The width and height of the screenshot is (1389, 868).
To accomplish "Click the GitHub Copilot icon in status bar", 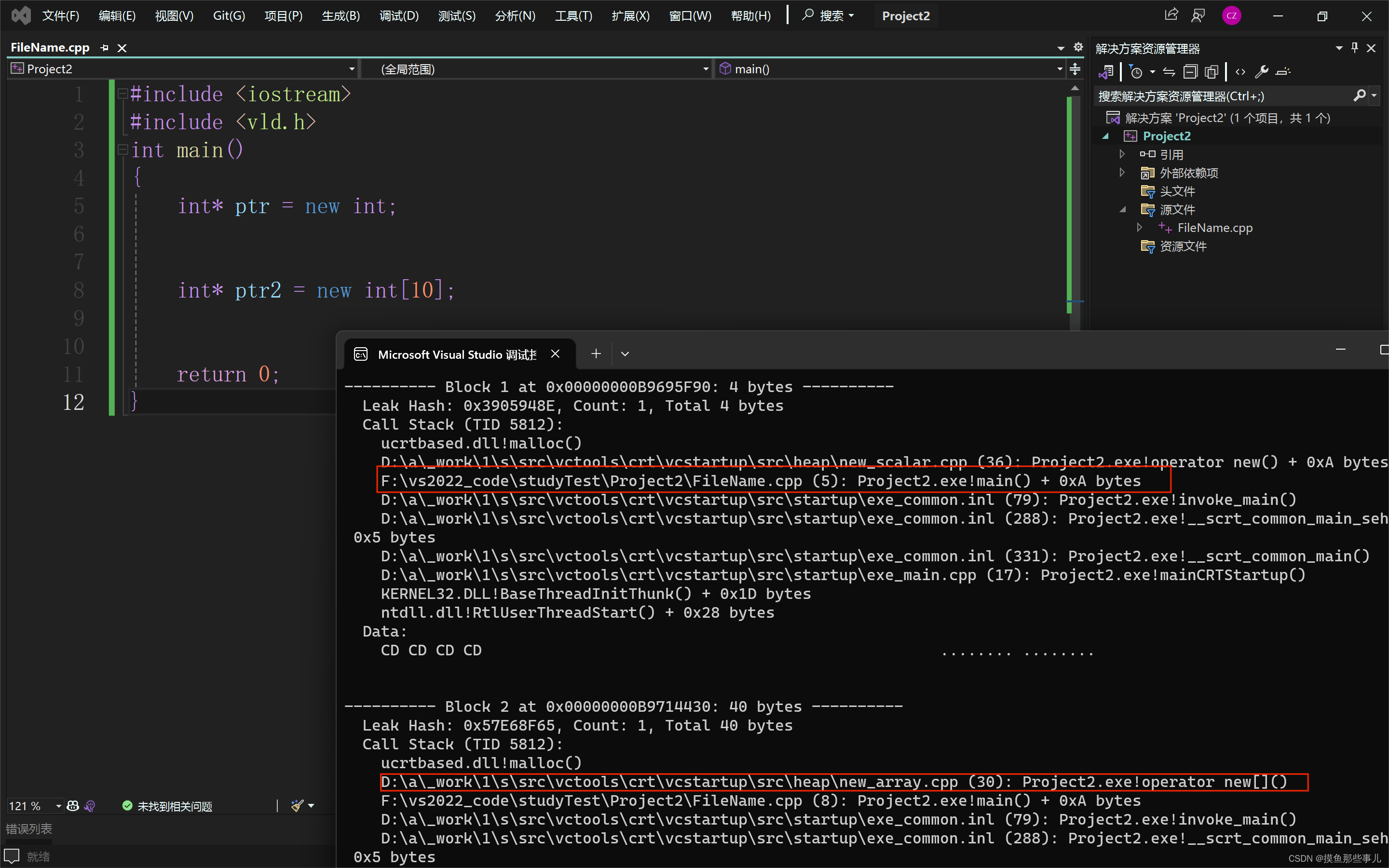I will click(73, 805).
